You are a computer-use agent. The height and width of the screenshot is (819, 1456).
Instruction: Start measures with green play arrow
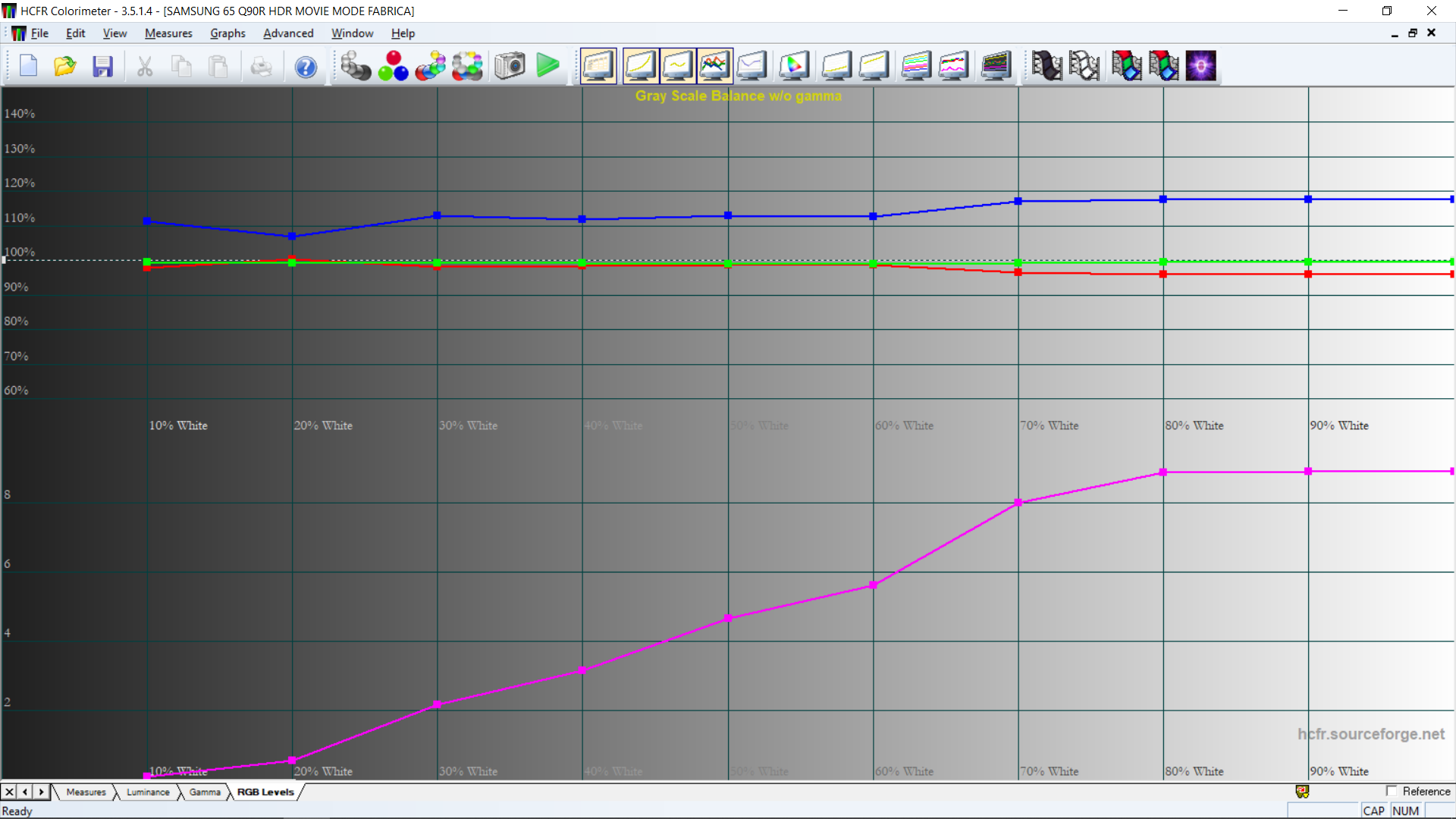pos(548,66)
